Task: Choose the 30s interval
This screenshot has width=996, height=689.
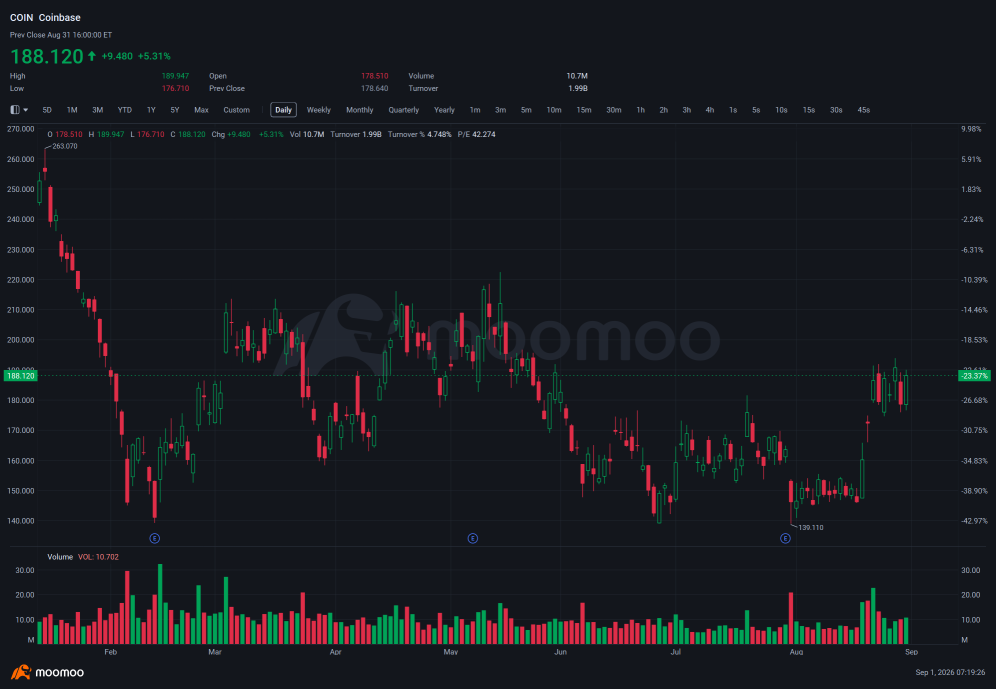Action: point(836,110)
